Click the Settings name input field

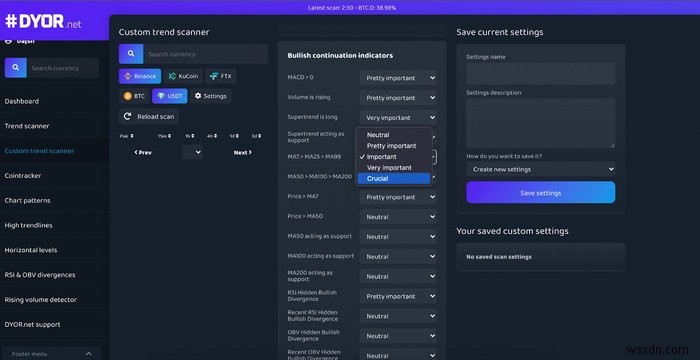[541, 74]
